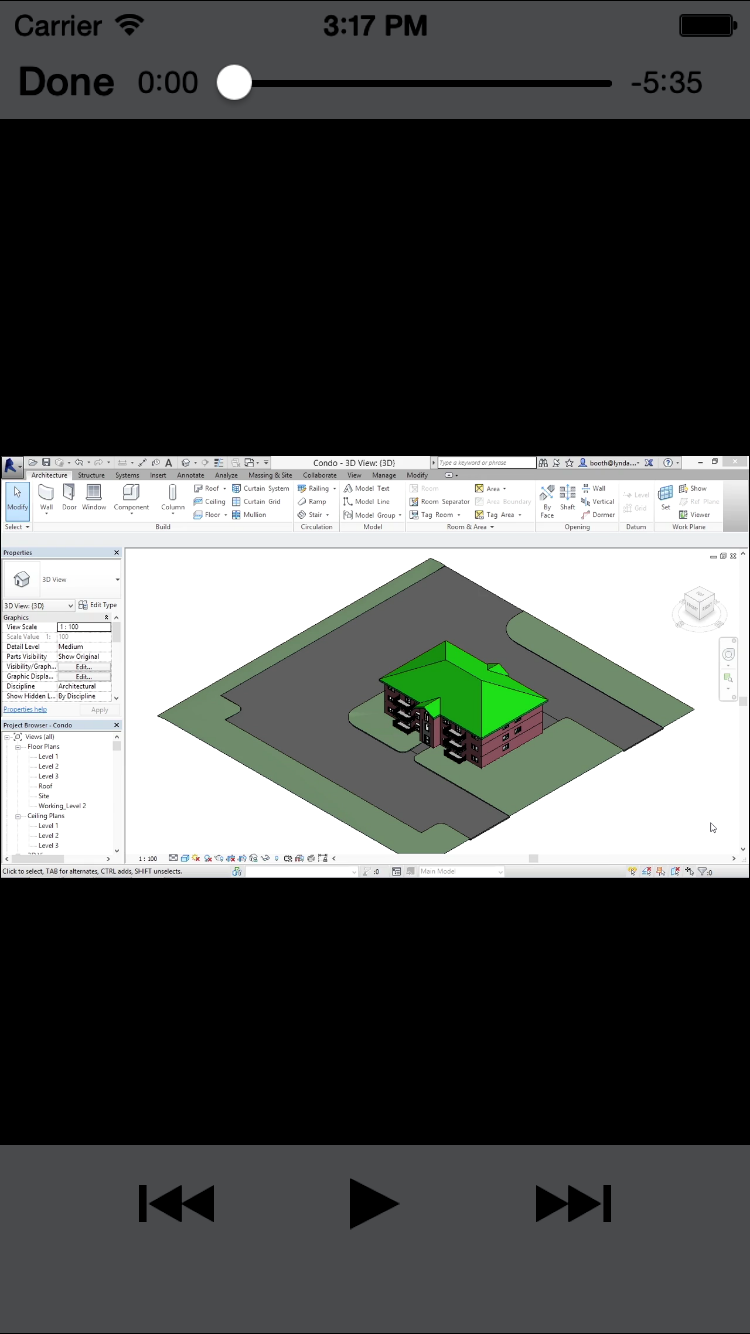Viewport: 750px width, 1334px height.
Task: Pick the Curtain Grid tool
Action: tap(256, 501)
